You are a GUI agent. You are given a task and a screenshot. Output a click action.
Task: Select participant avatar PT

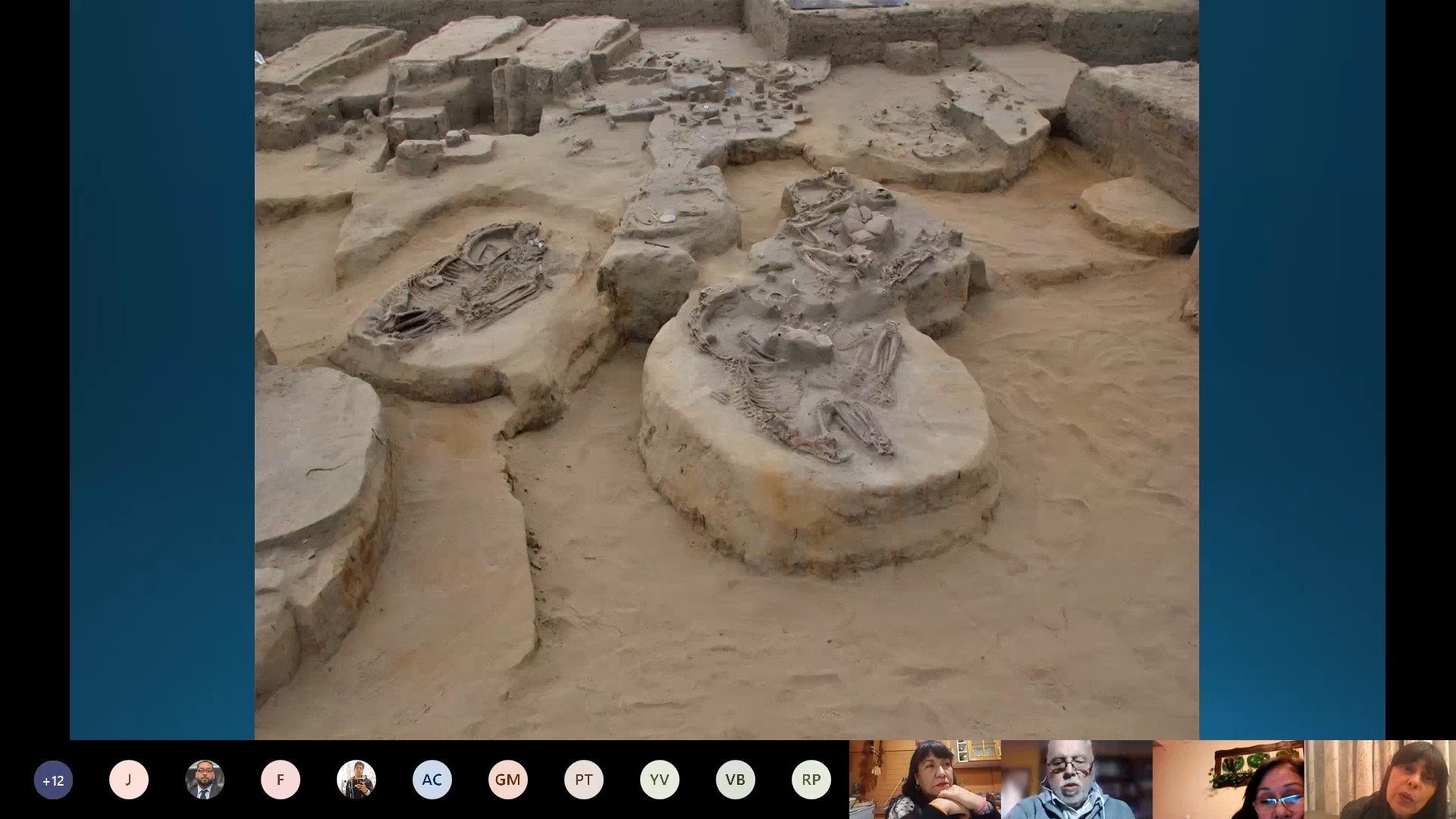pos(584,780)
